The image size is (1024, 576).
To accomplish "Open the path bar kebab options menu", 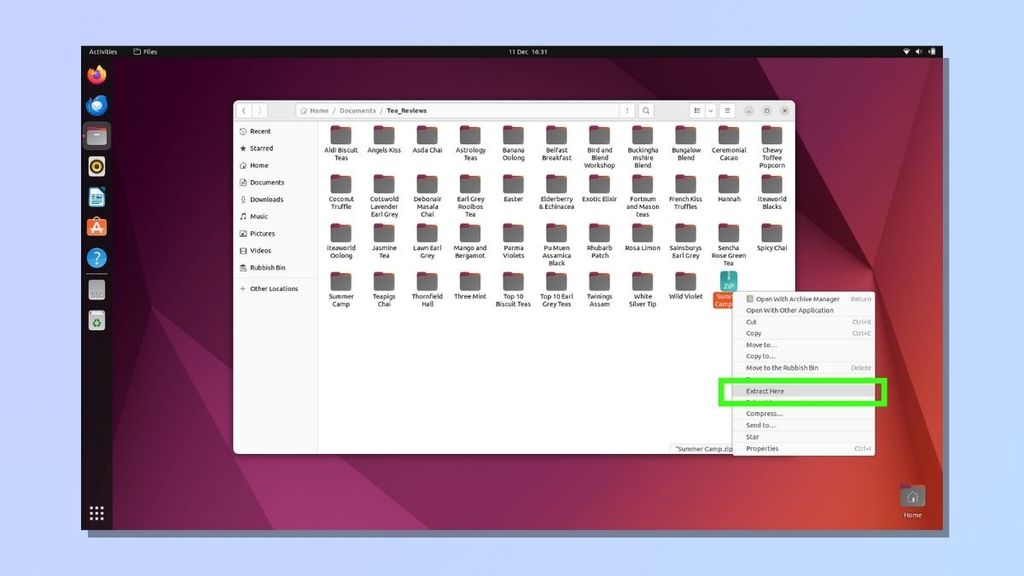I will click(x=628, y=110).
